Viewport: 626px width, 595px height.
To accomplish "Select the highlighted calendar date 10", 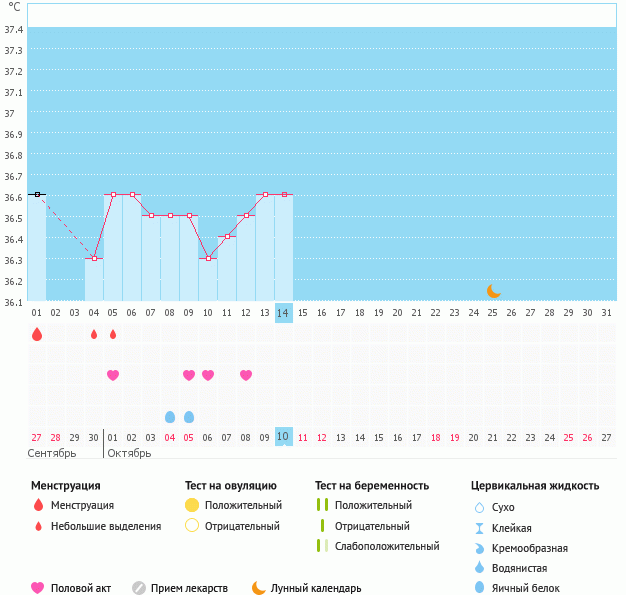I will tap(284, 437).
